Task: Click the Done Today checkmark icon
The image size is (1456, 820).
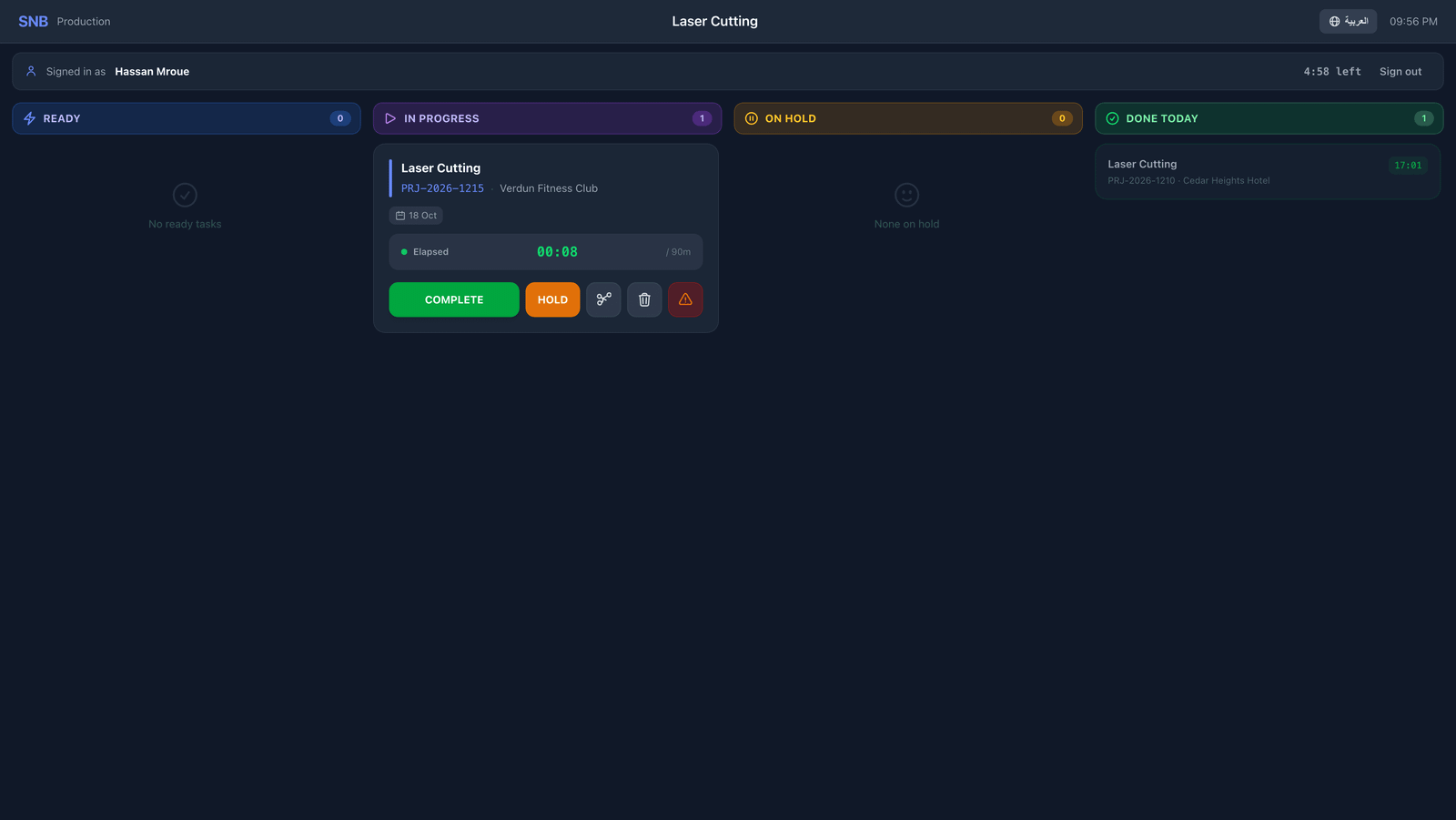Action: [1112, 118]
